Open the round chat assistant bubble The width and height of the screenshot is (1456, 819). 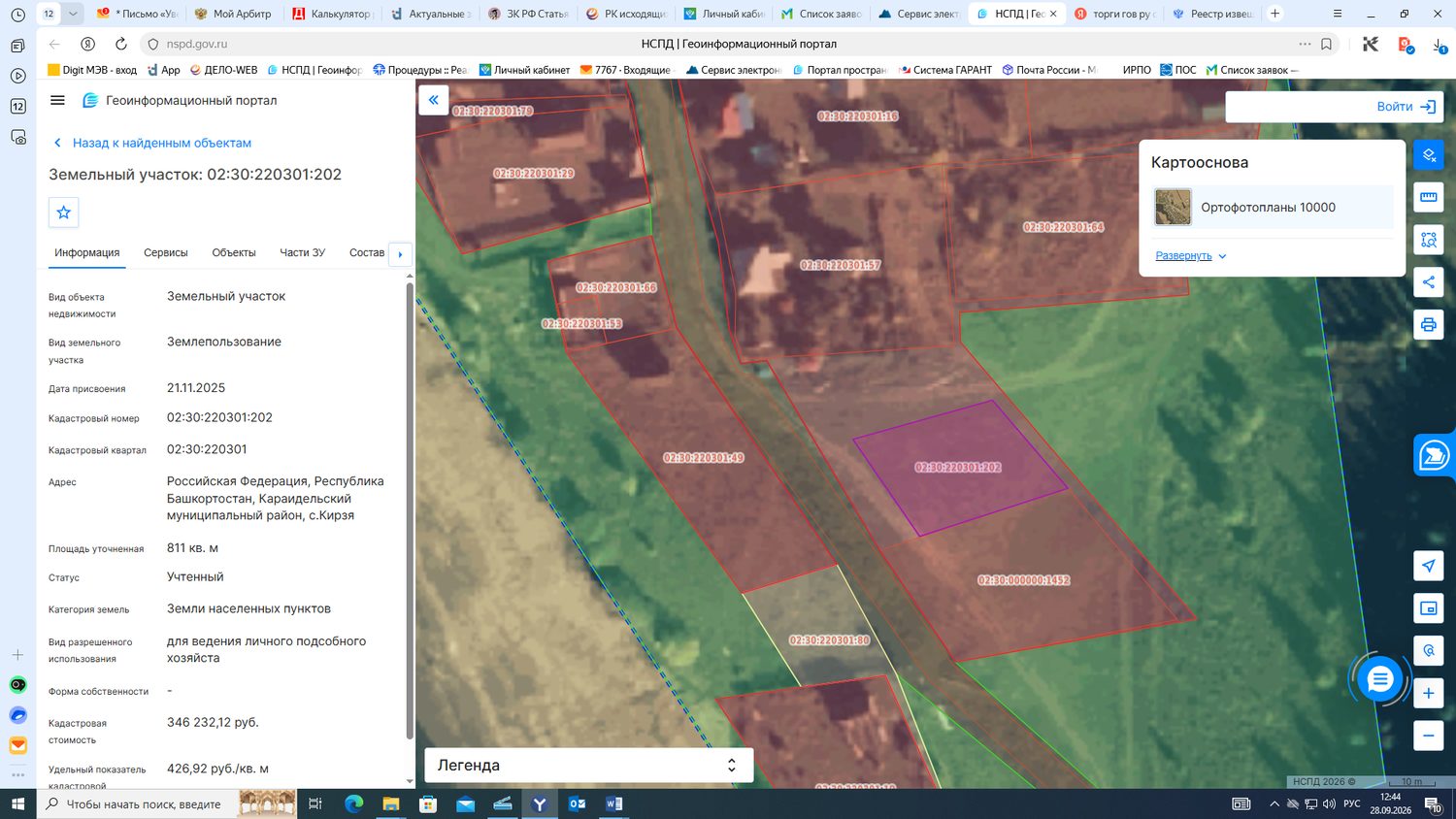pyautogui.click(x=1379, y=680)
